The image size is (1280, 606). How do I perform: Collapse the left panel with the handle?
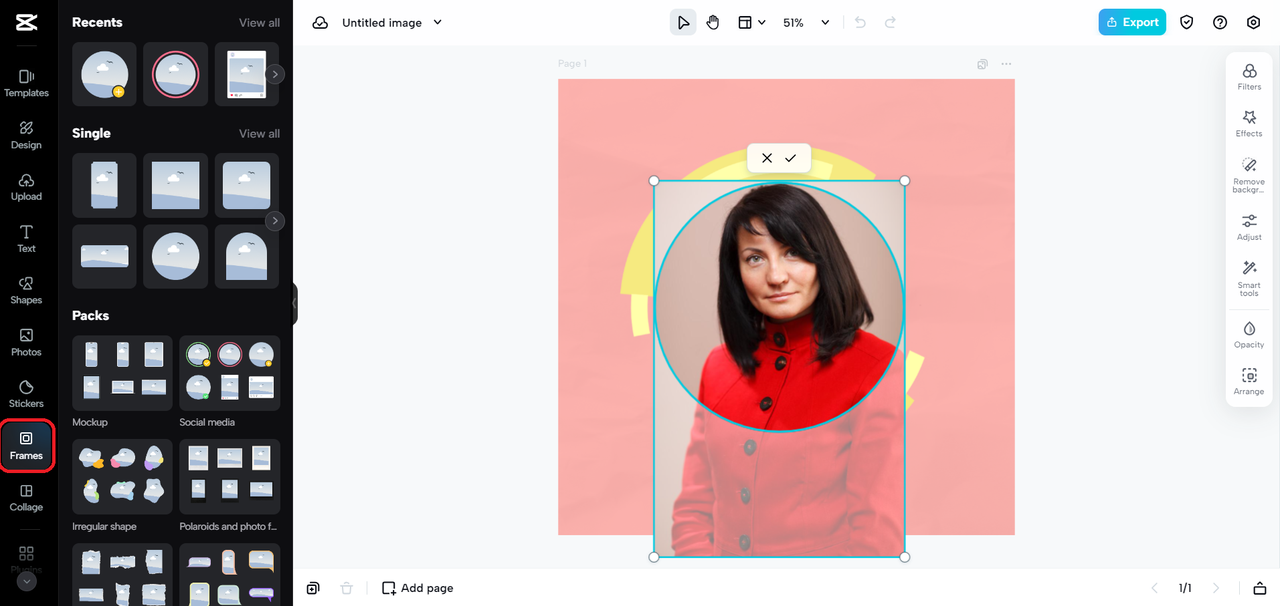(x=295, y=303)
